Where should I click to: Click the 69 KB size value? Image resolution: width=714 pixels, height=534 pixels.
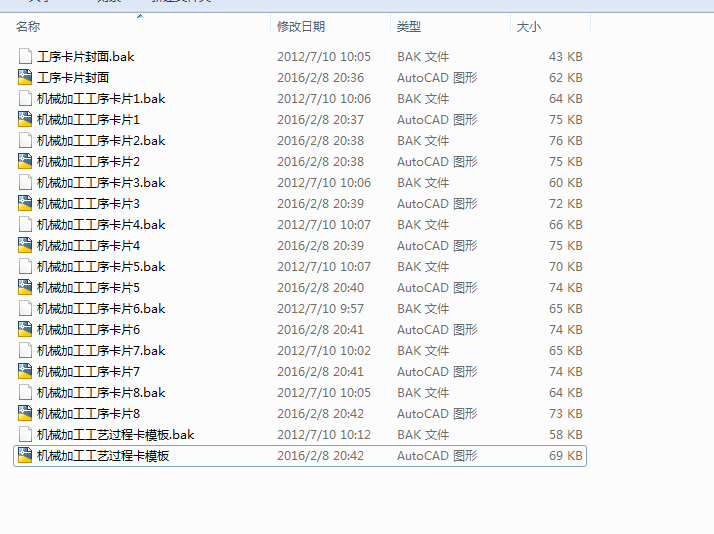566,455
